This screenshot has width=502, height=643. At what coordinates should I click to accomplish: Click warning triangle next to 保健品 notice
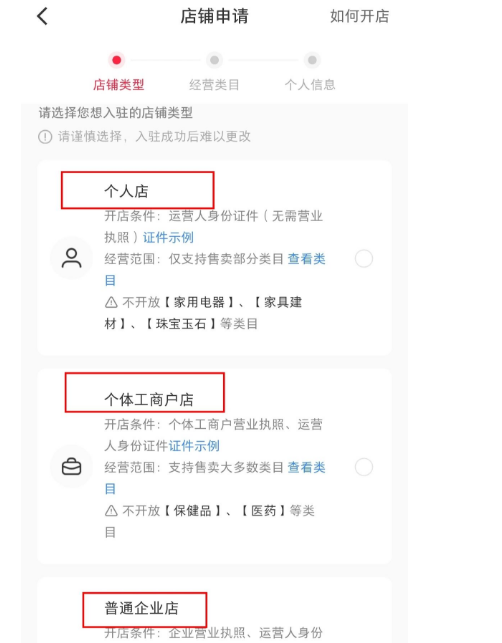[x=111, y=511]
